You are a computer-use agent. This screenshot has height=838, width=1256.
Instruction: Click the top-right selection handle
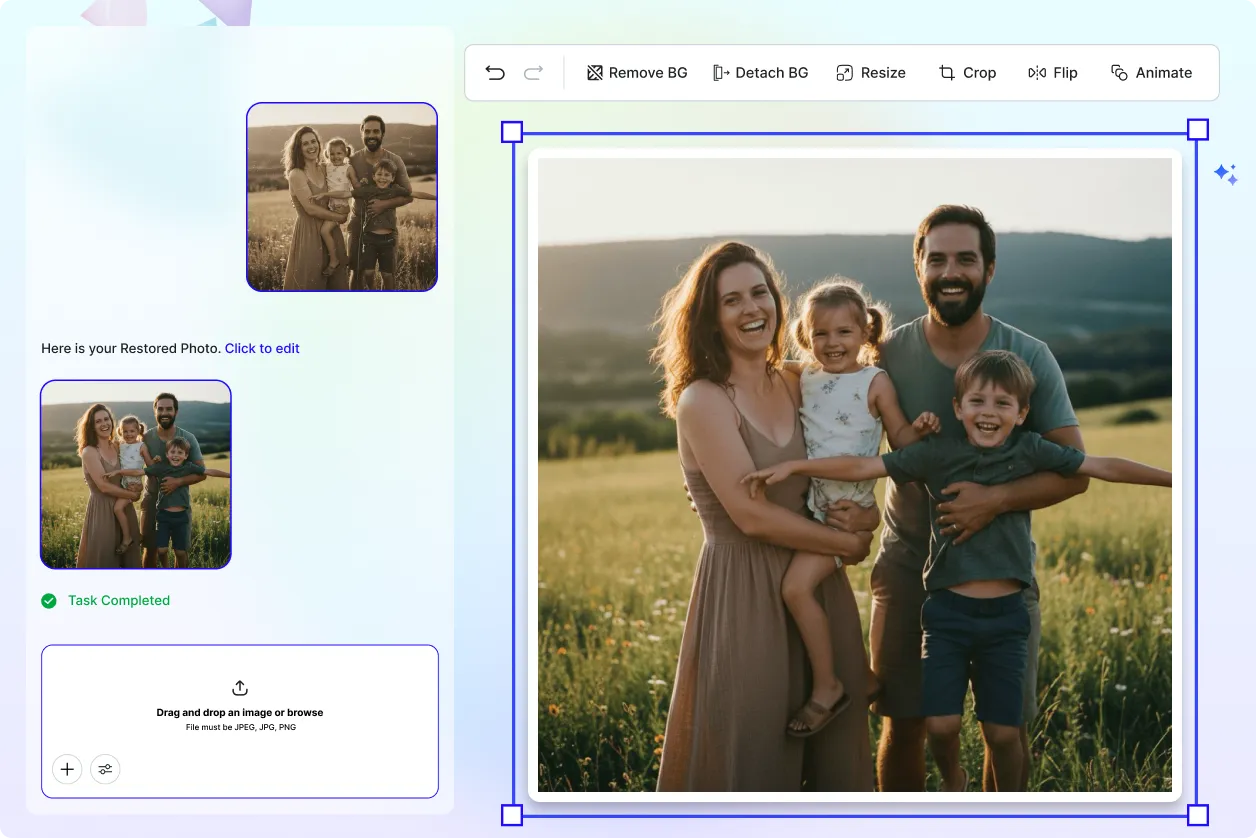[x=1198, y=129]
